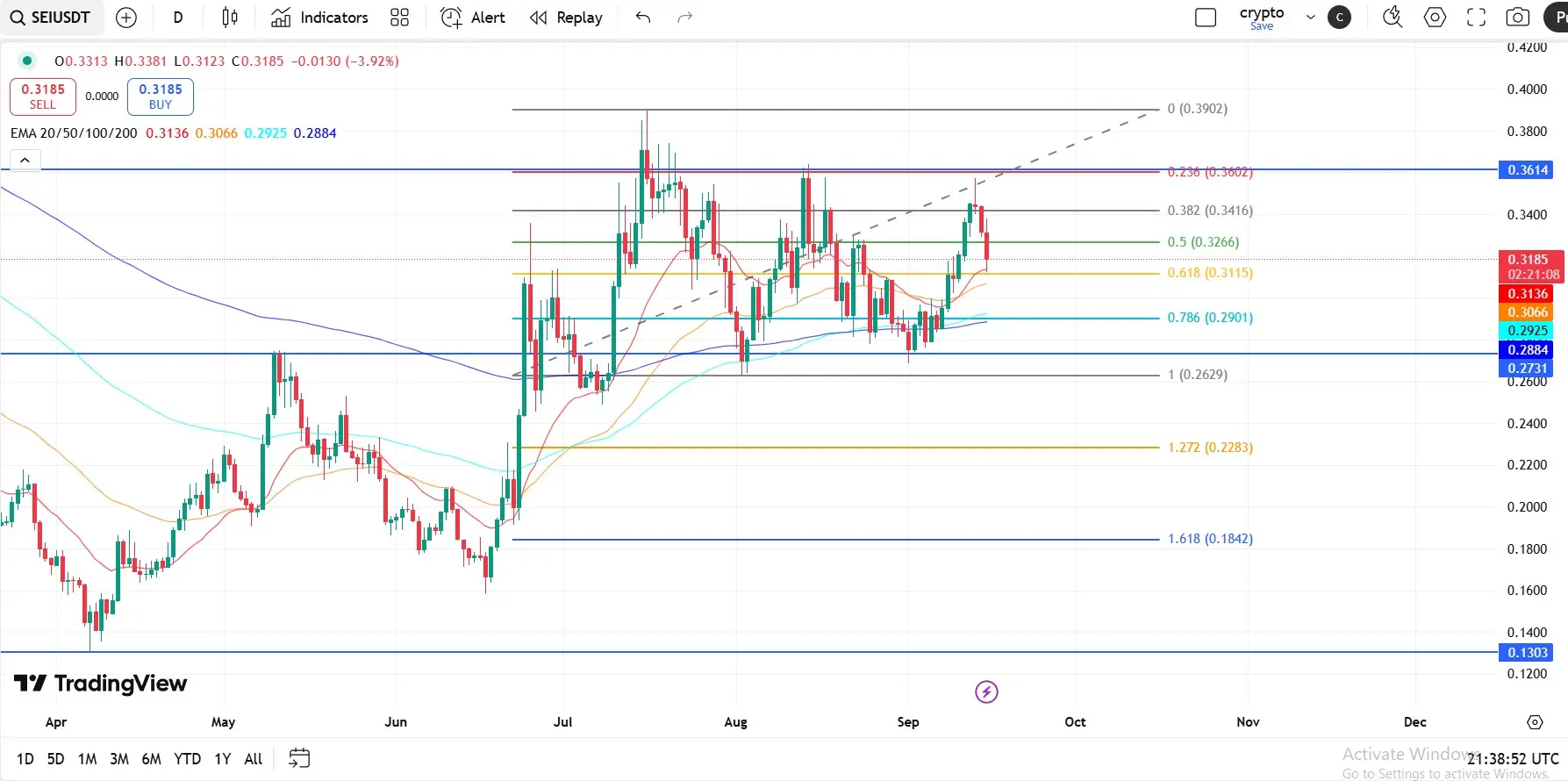This screenshot has width=1568, height=781.
Task: Click the green market status dot
Action: [27, 61]
